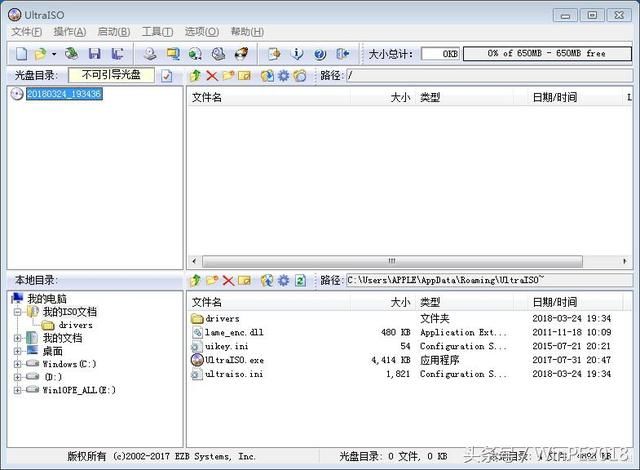The height and width of the screenshot is (470, 640).
Task: Click the blue gear icon in 光盘目录 toolbar
Action: pyautogui.click(x=283, y=75)
